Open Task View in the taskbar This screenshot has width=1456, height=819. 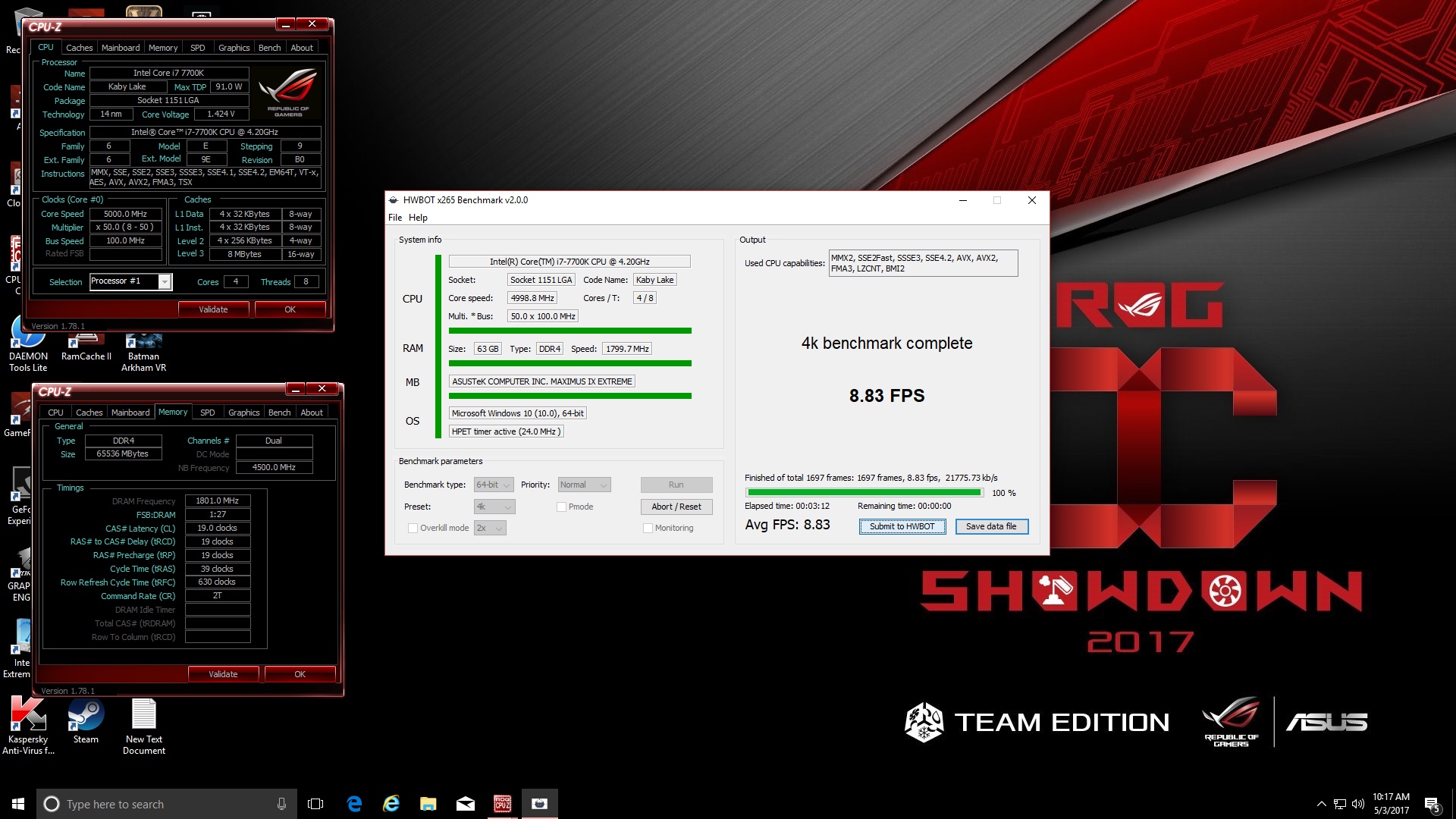(x=315, y=804)
